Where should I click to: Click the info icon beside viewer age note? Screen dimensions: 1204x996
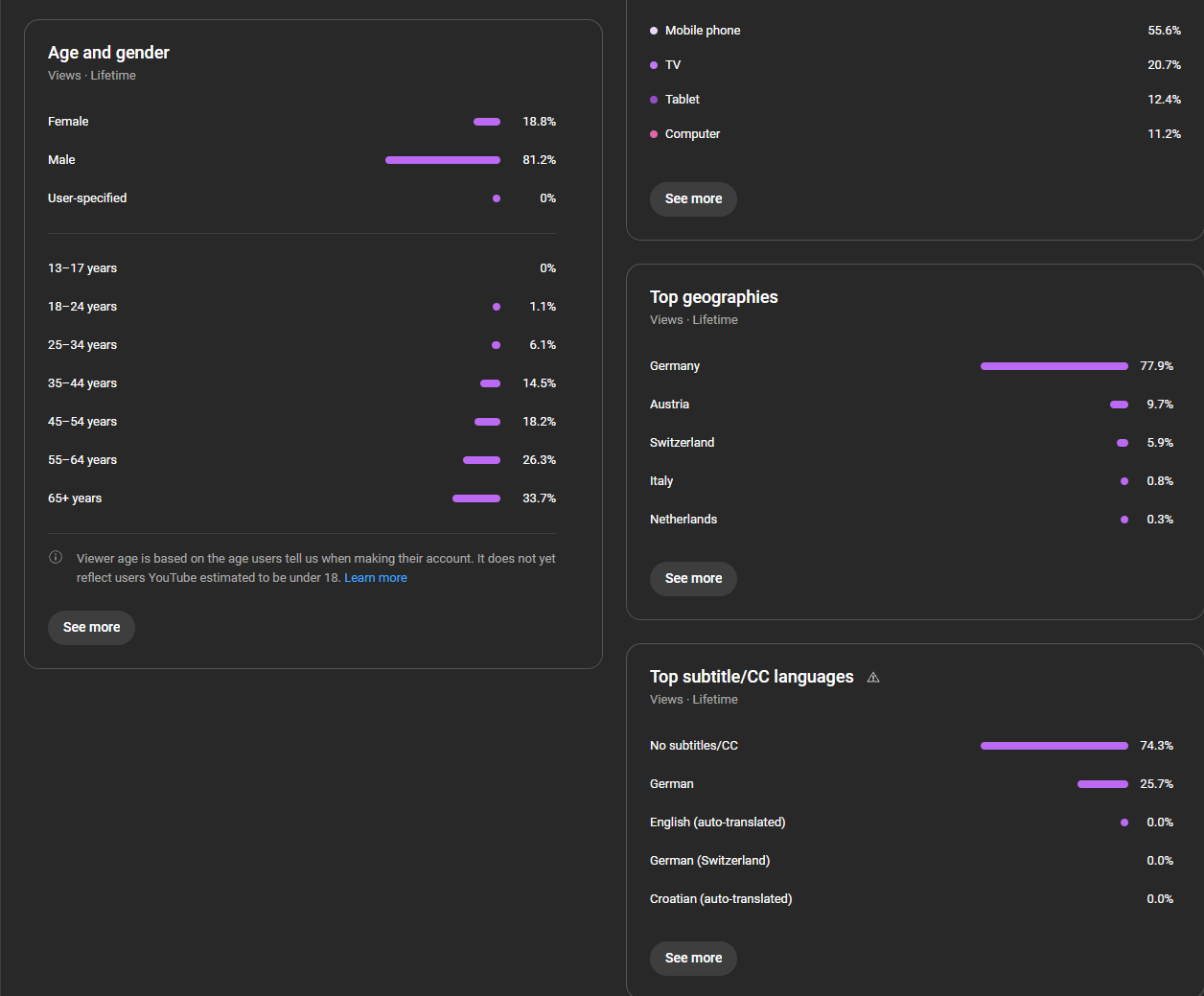pyautogui.click(x=56, y=558)
